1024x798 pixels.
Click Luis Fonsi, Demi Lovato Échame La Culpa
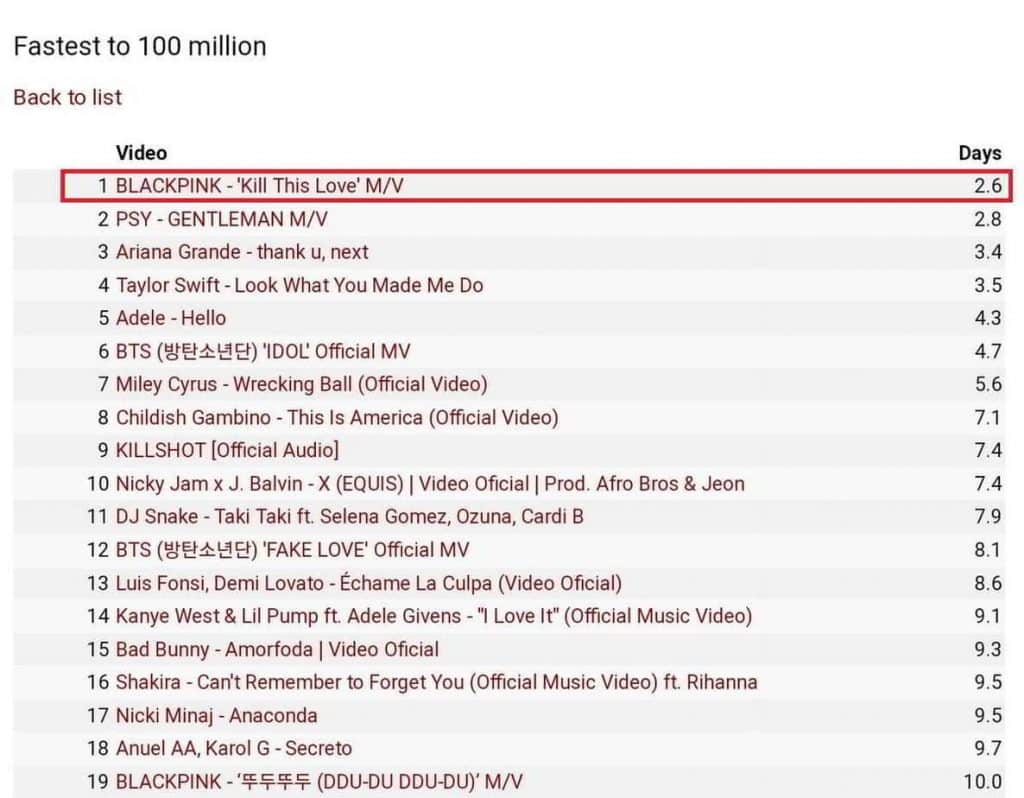368,583
